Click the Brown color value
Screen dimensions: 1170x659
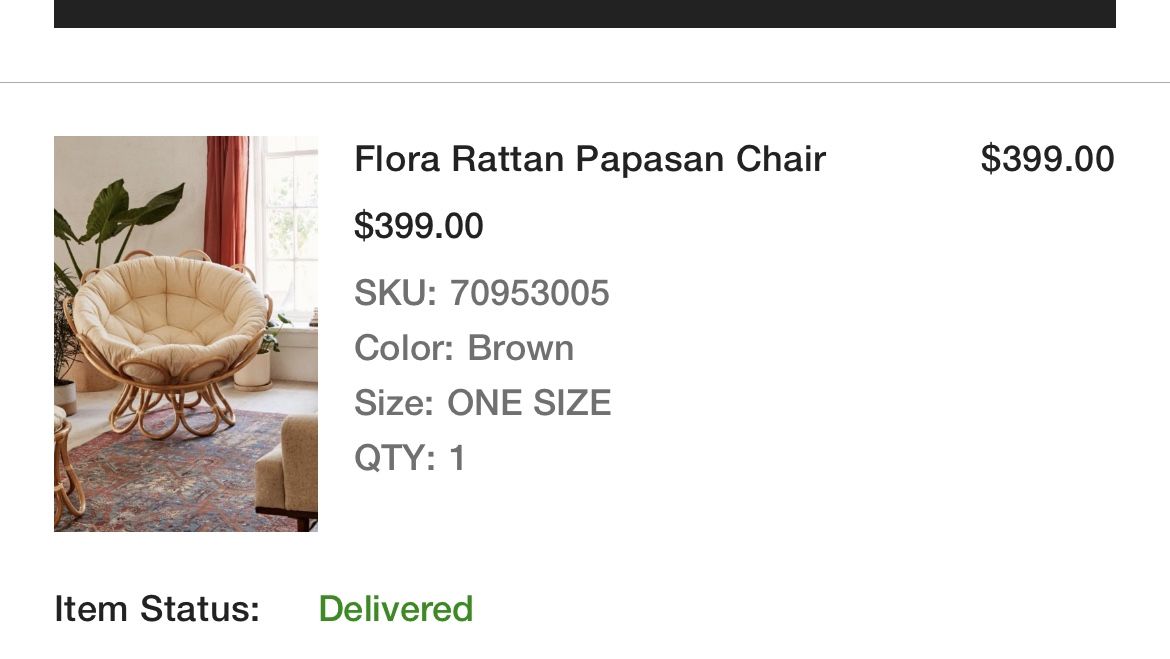click(x=520, y=348)
